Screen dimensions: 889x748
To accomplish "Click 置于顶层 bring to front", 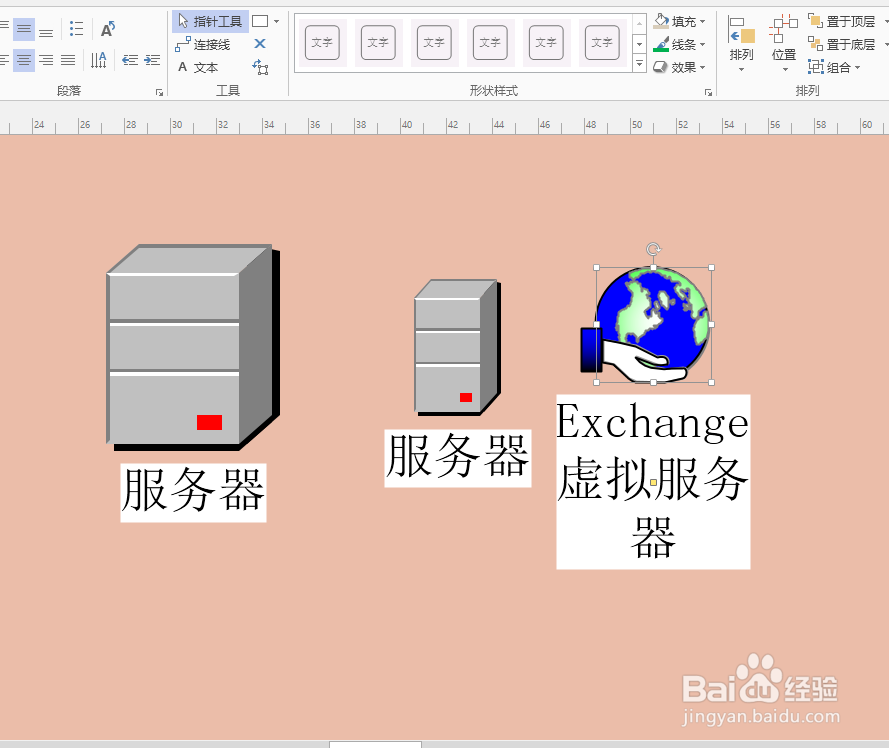I will click(x=843, y=22).
